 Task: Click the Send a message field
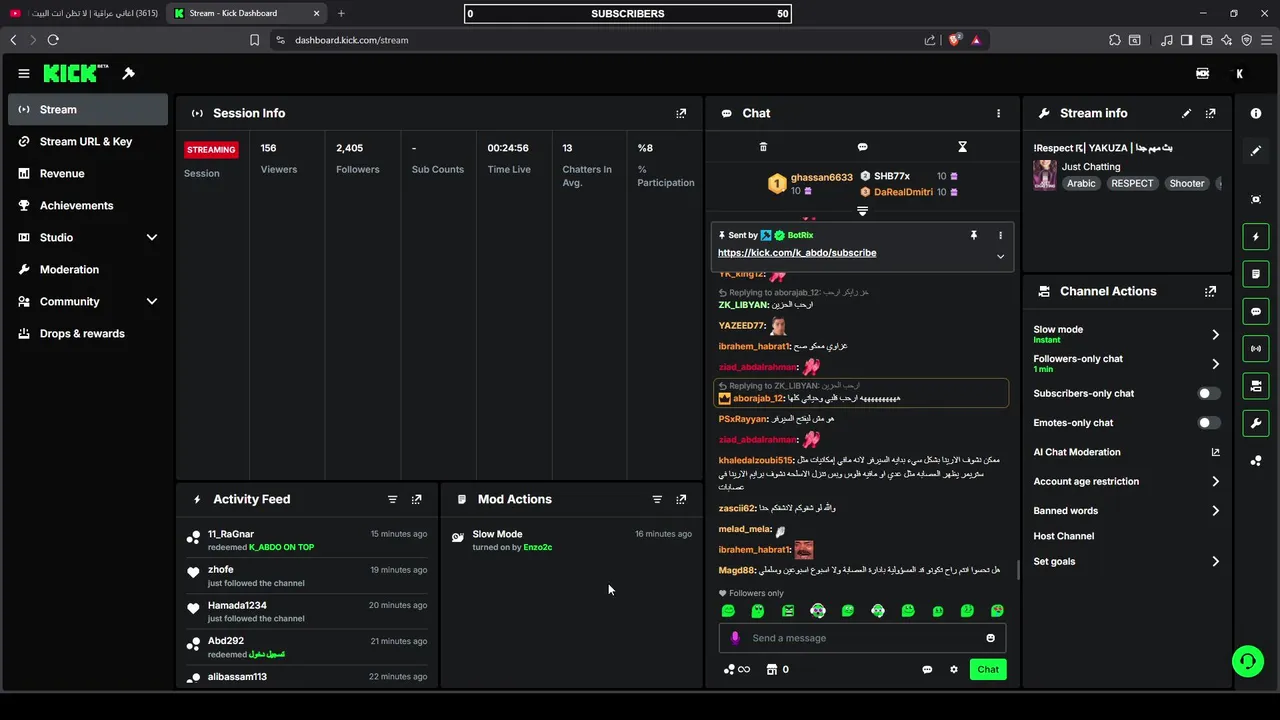(x=862, y=638)
